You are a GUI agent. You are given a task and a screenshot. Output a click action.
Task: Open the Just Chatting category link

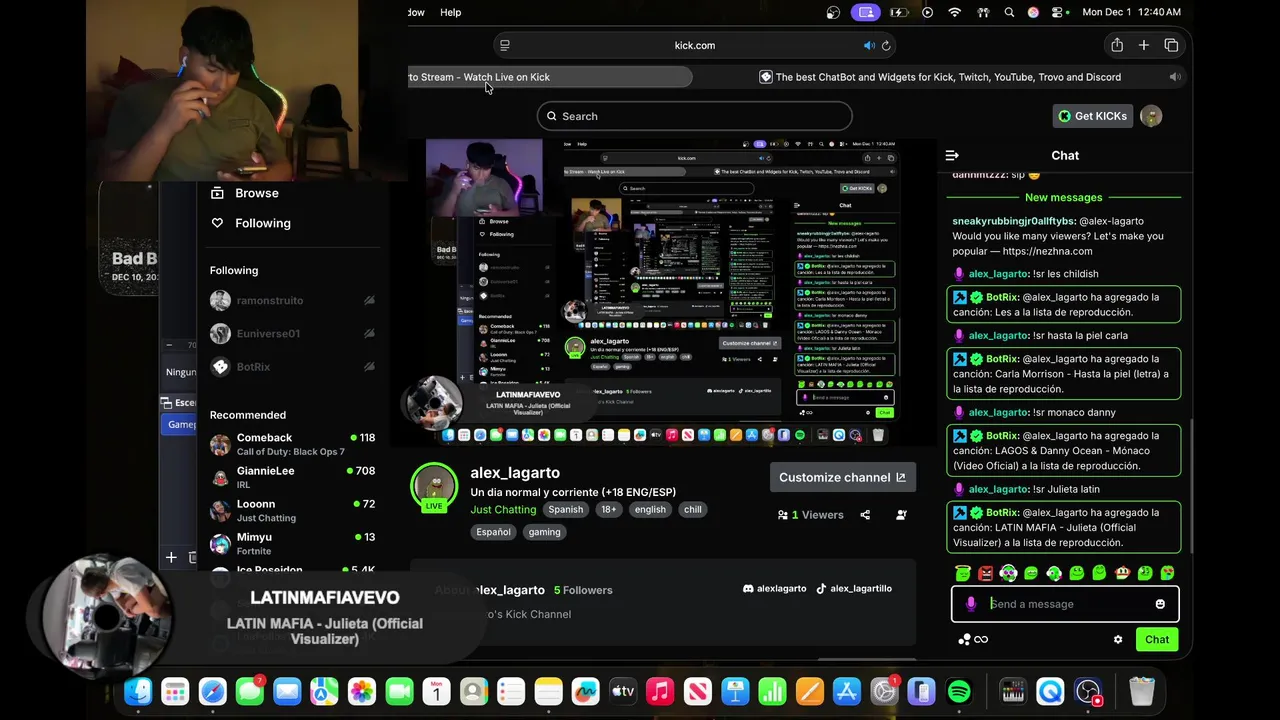point(503,509)
